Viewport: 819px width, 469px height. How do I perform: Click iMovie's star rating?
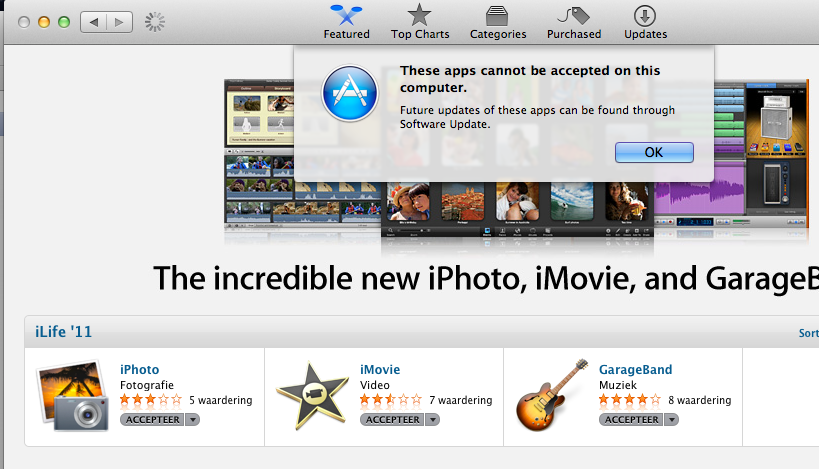[390, 400]
